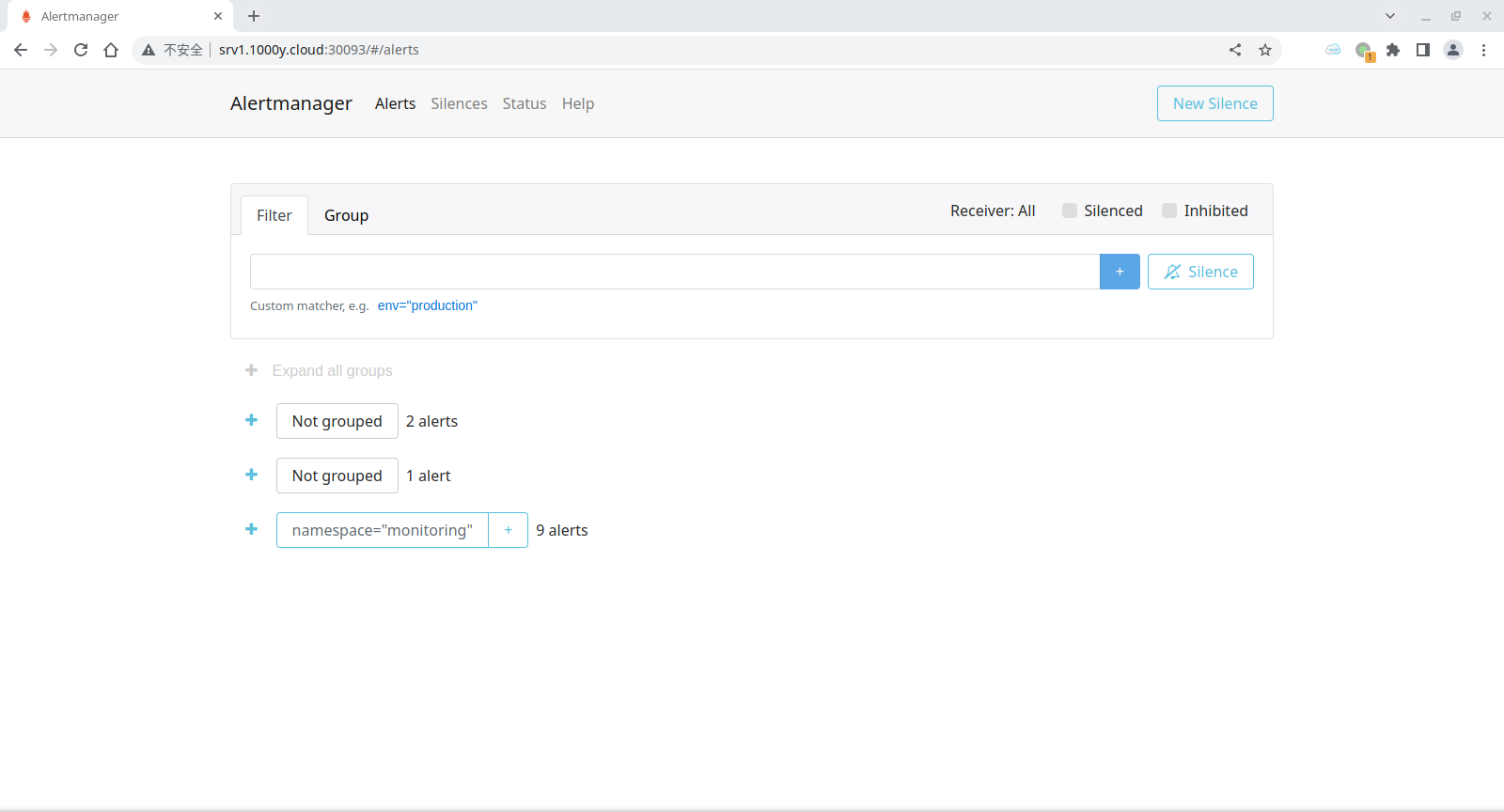Viewport: 1504px width, 812px height.
Task: Switch to the Group tab
Action: pos(346,215)
